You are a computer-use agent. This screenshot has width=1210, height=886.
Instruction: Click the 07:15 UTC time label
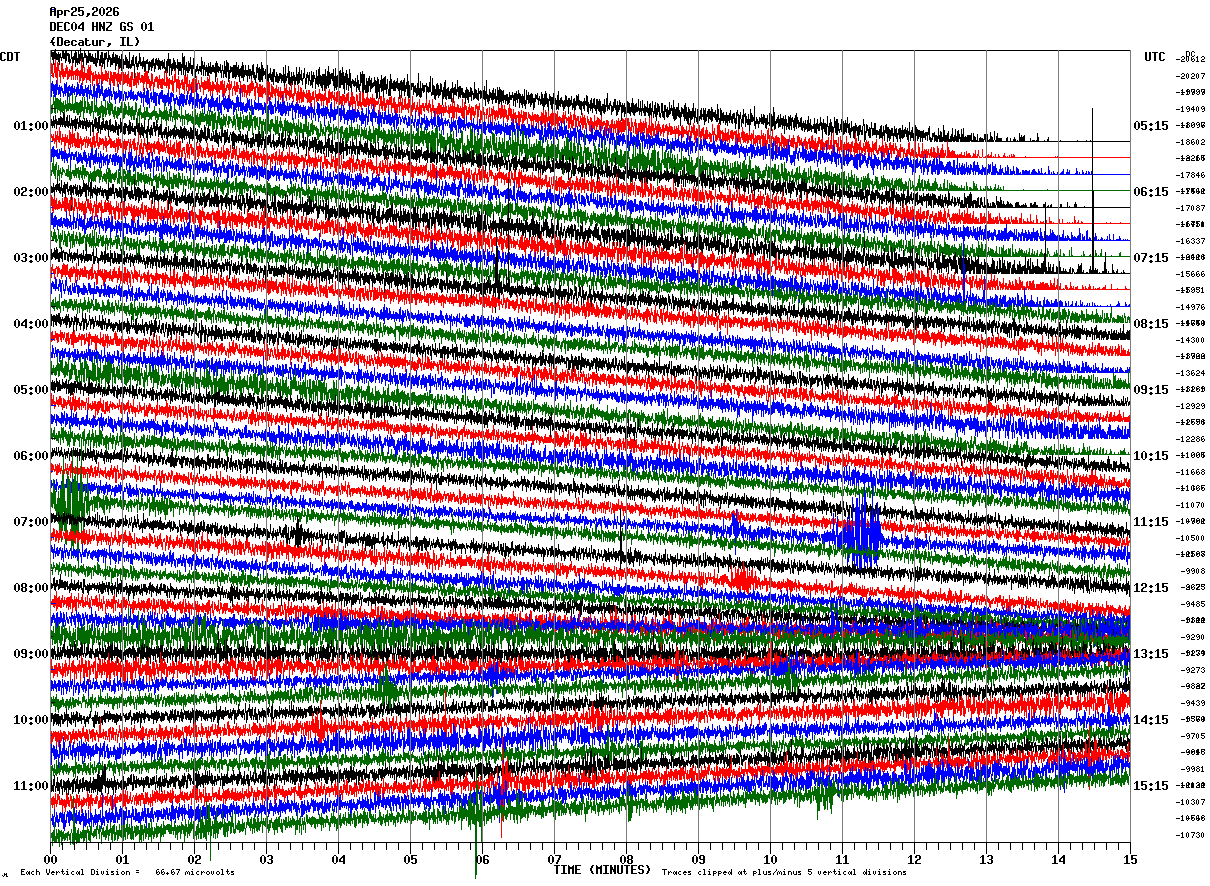tap(1151, 258)
